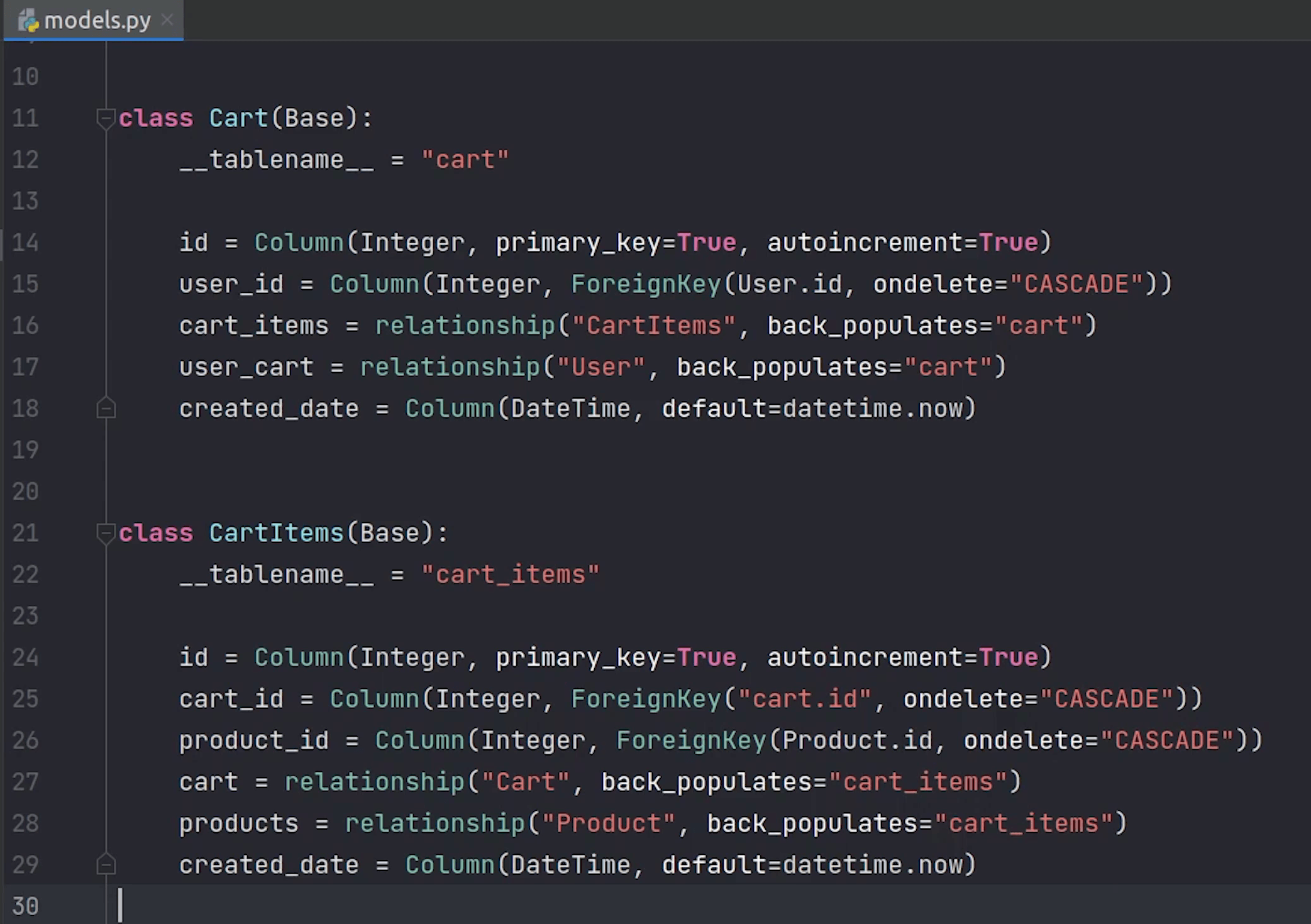Place cursor on empty line 30

click(377, 906)
